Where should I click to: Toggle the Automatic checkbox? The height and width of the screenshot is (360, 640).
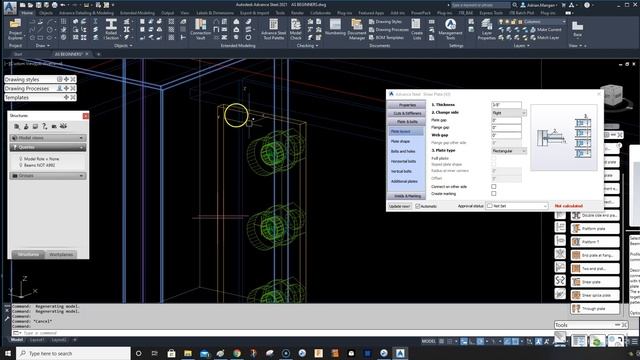pyautogui.click(x=418, y=206)
